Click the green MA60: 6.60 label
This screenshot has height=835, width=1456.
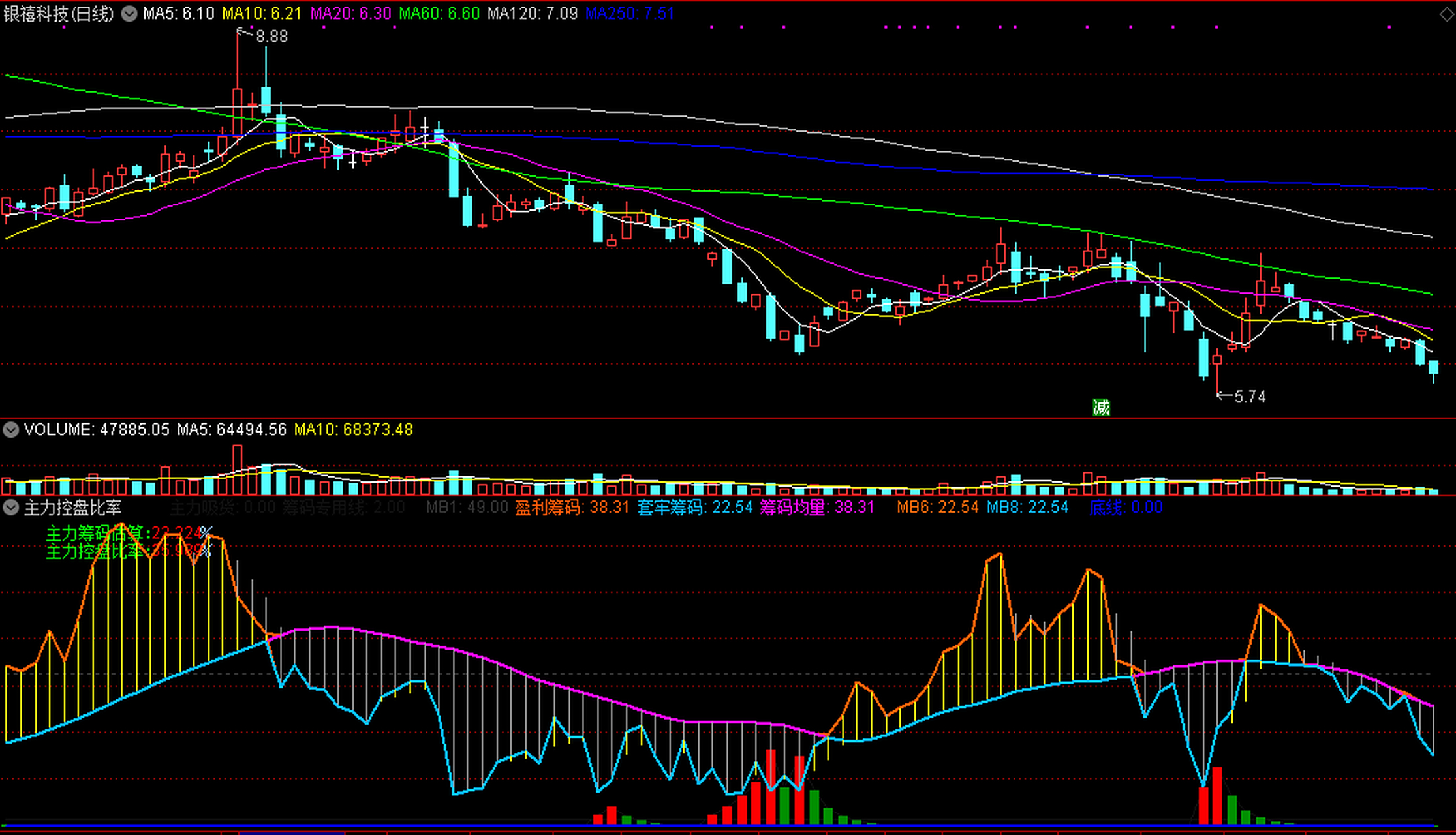point(439,14)
